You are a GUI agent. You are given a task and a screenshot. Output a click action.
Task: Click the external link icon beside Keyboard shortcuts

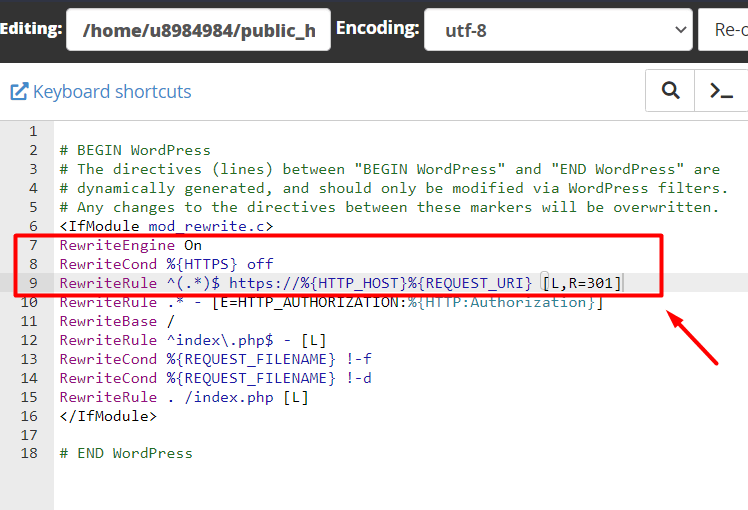pyautogui.click(x=19, y=91)
